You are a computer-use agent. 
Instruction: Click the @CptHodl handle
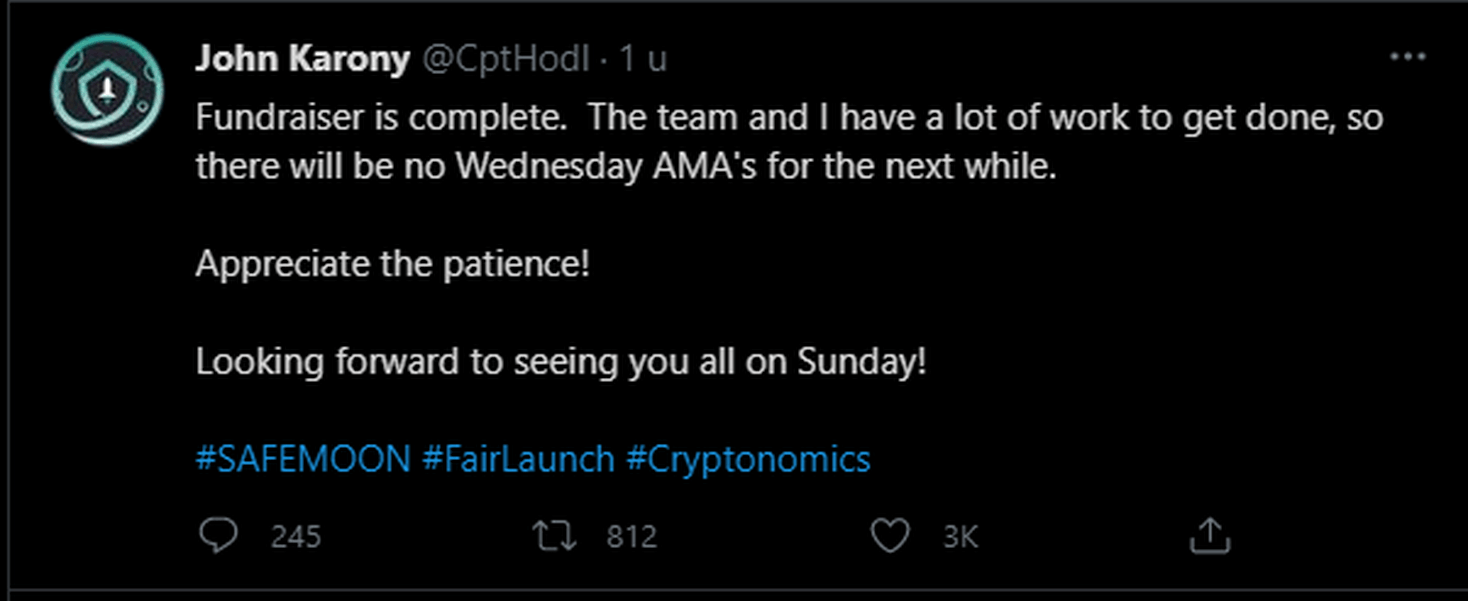point(505,60)
